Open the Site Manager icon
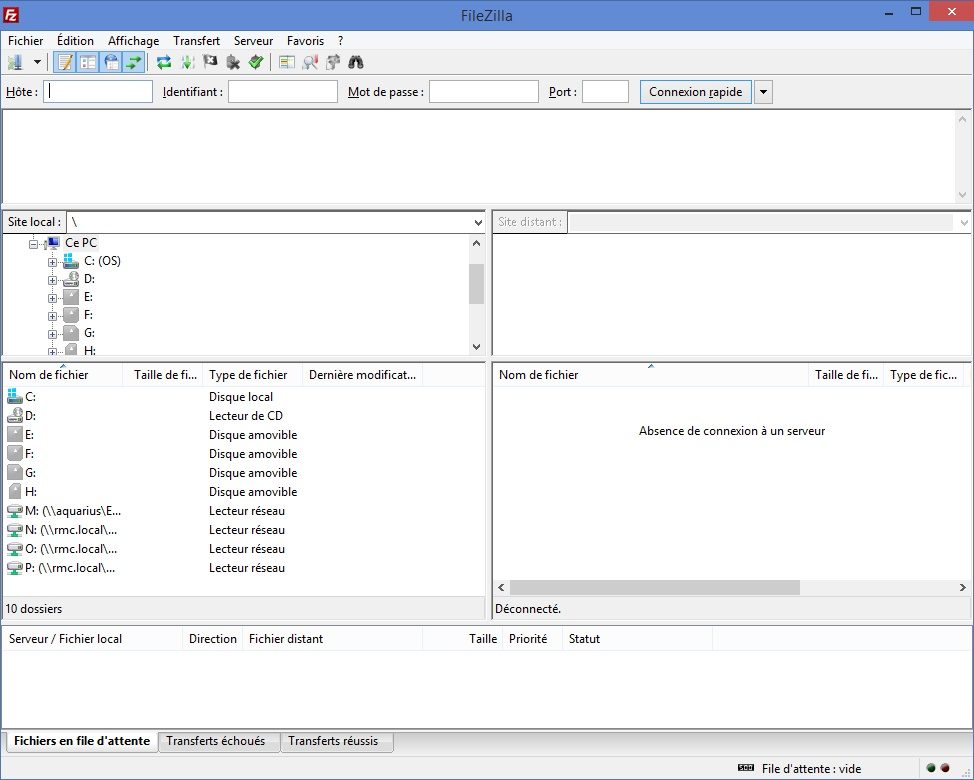Viewport: 974px width, 780px height. (15, 62)
